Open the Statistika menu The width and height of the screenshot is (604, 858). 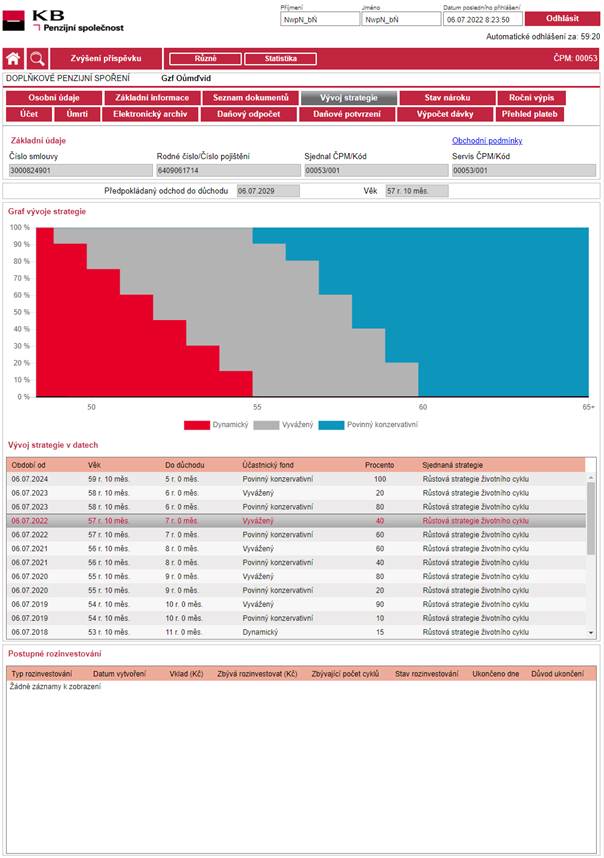pyautogui.click(x=280, y=59)
